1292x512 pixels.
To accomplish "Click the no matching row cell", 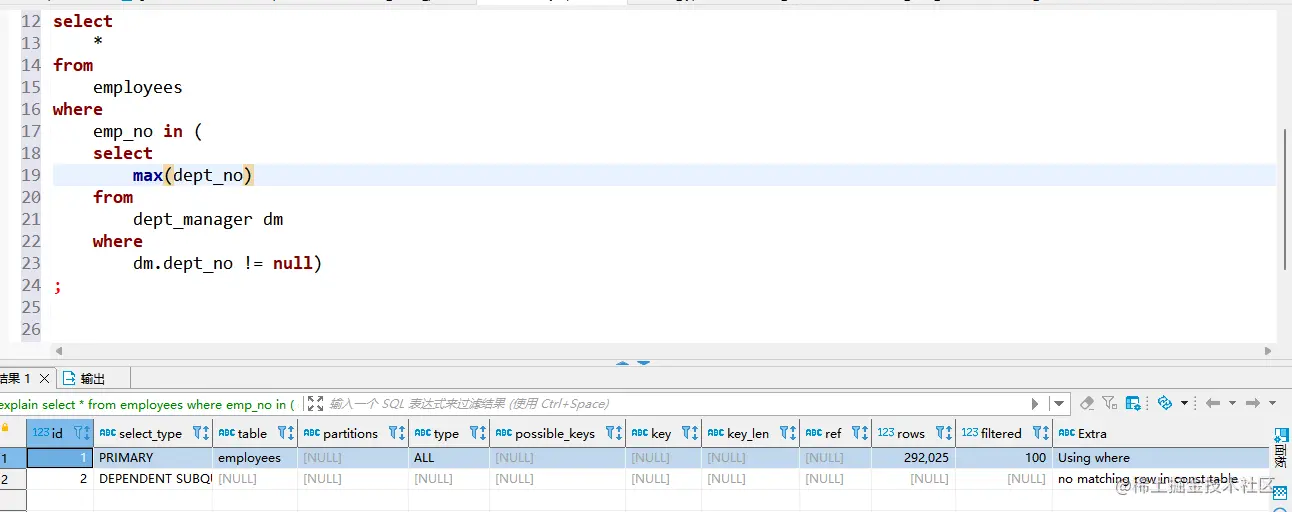I will (x=1159, y=479).
